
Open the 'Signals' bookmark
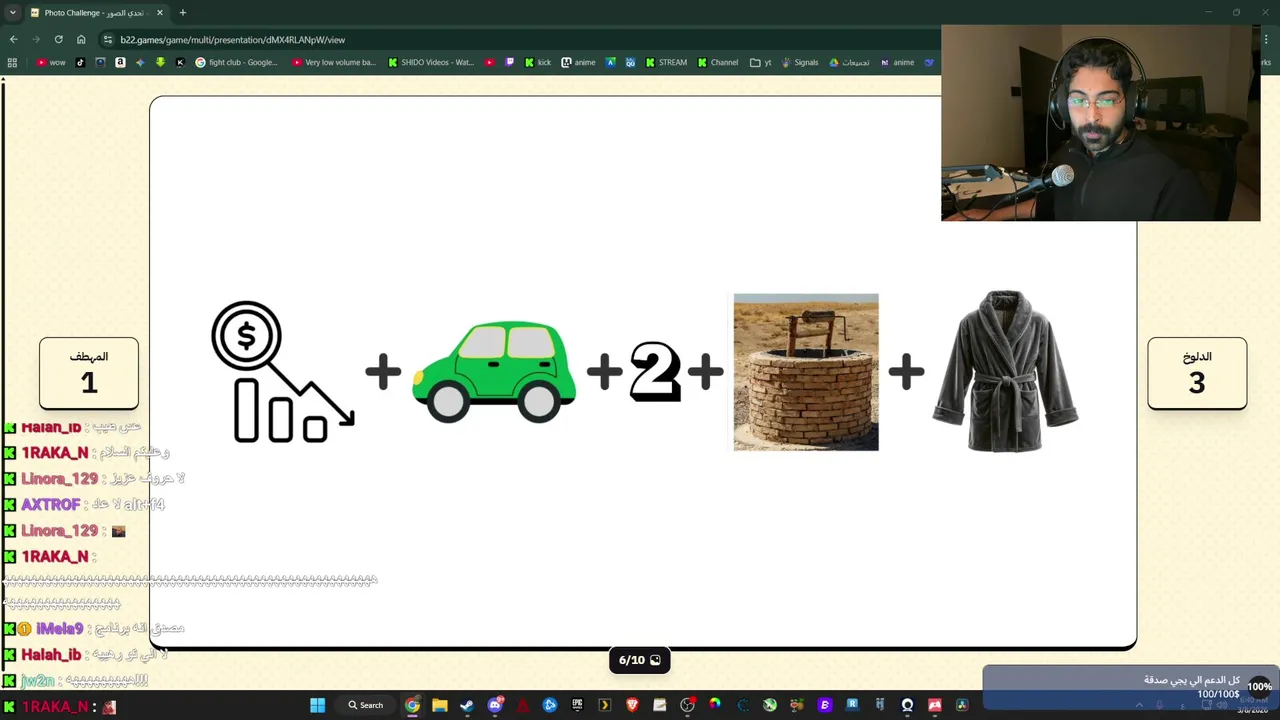pos(800,62)
